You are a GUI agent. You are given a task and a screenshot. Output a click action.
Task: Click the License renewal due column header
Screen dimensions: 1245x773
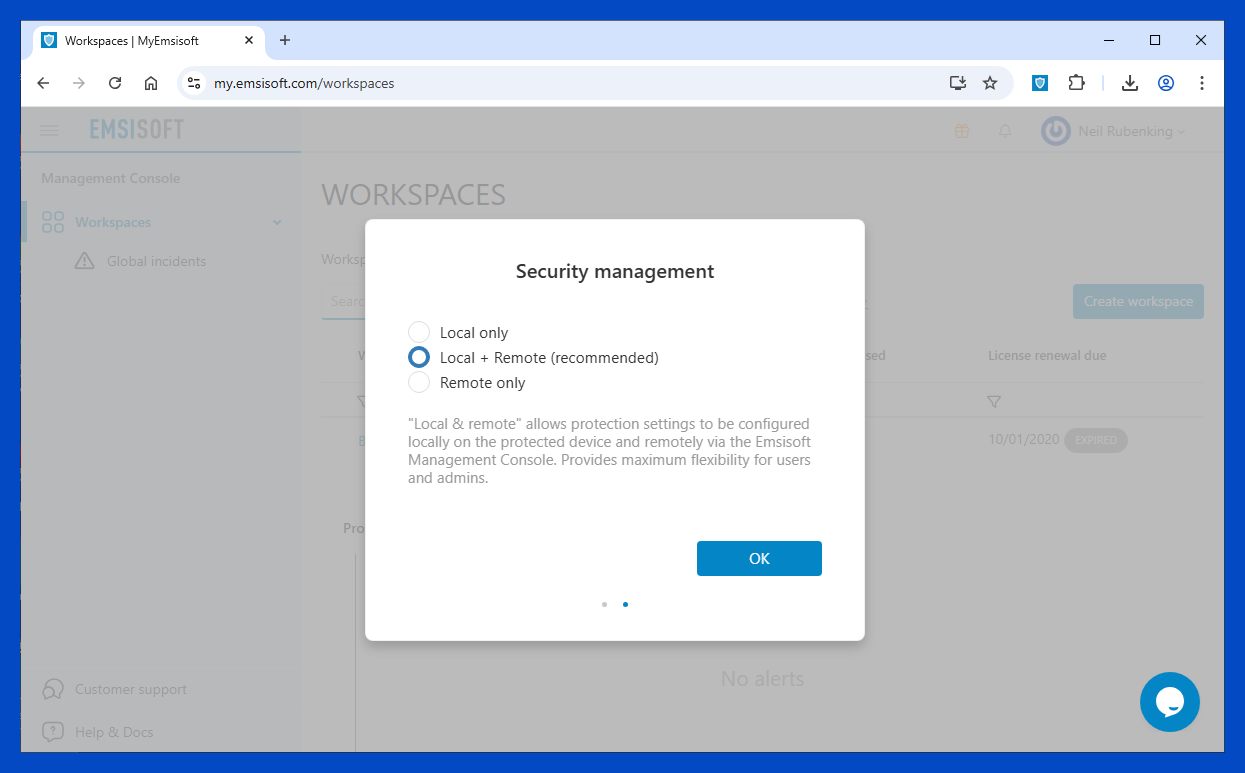point(1047,355)
